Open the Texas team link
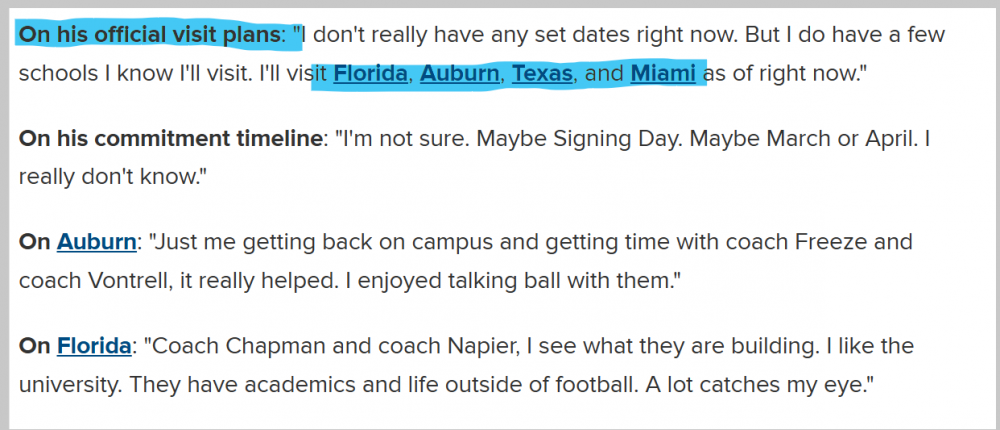1000x430 pixels. [542, 74]
